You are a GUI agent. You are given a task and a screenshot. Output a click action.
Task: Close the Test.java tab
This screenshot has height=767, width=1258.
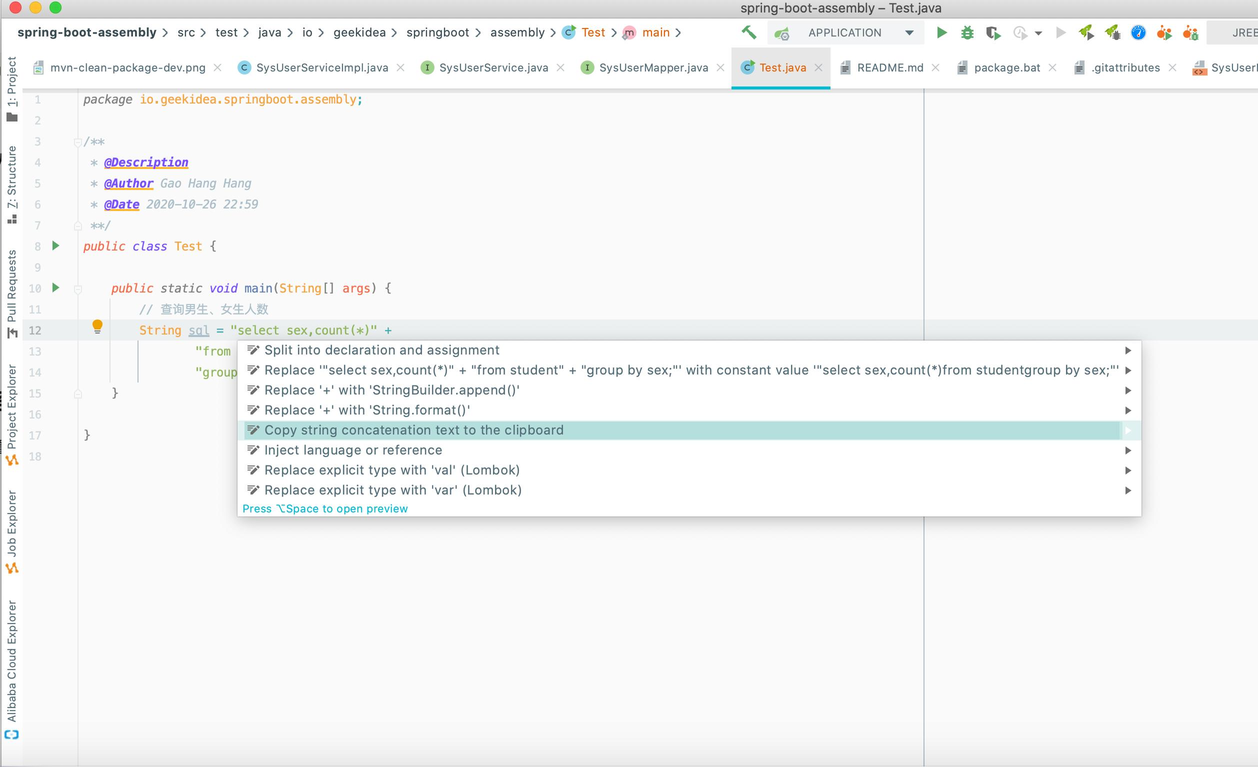pyautogui.click(x=818, y=68)
